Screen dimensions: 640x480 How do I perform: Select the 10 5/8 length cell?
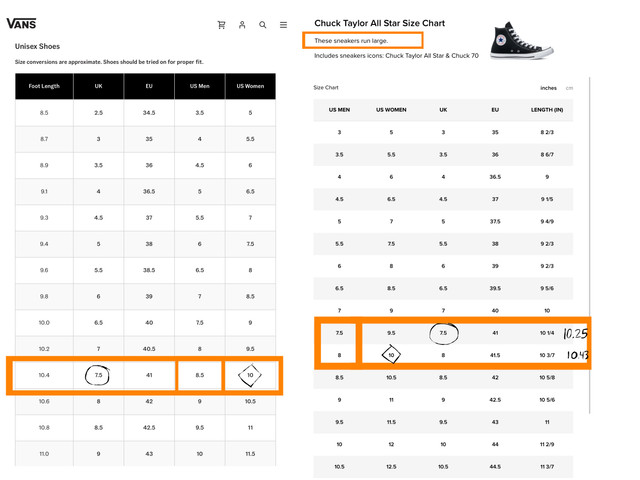[x=547, y=378]
